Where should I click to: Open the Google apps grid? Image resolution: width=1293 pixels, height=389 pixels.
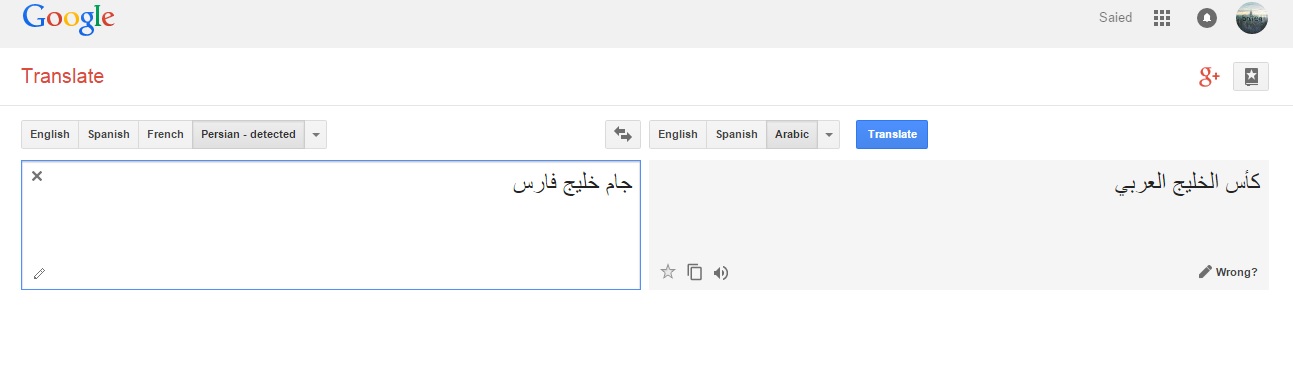[x=1162, y=18]
